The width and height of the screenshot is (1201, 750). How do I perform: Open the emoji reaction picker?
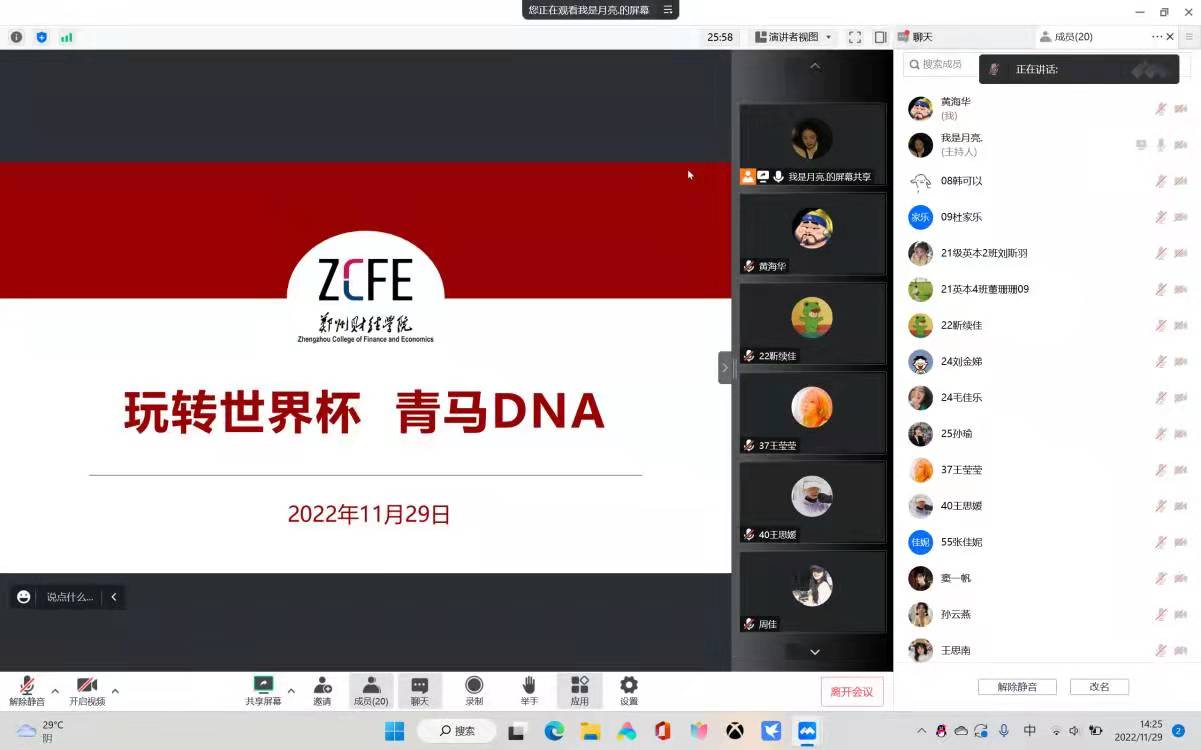[x=24, y=597]
